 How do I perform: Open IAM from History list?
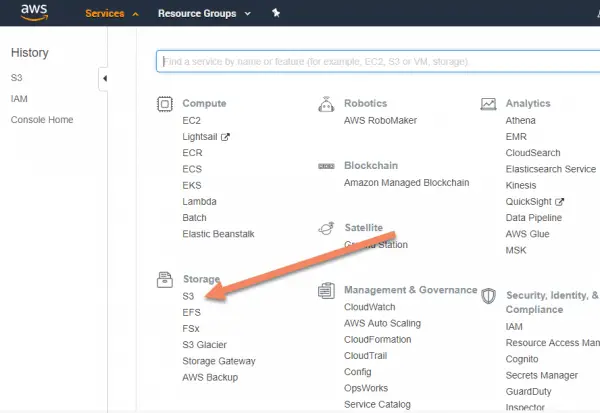click(19, 99)
